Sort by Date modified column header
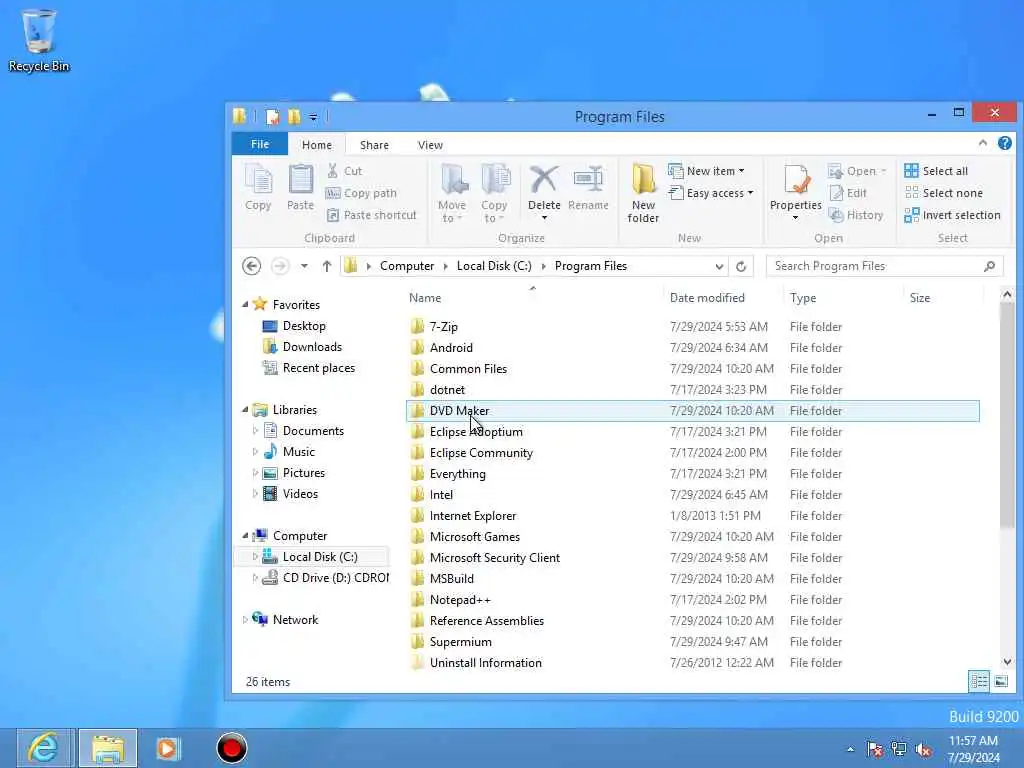The width and height of the screenshot is (1024, 768). click(707, 298)
